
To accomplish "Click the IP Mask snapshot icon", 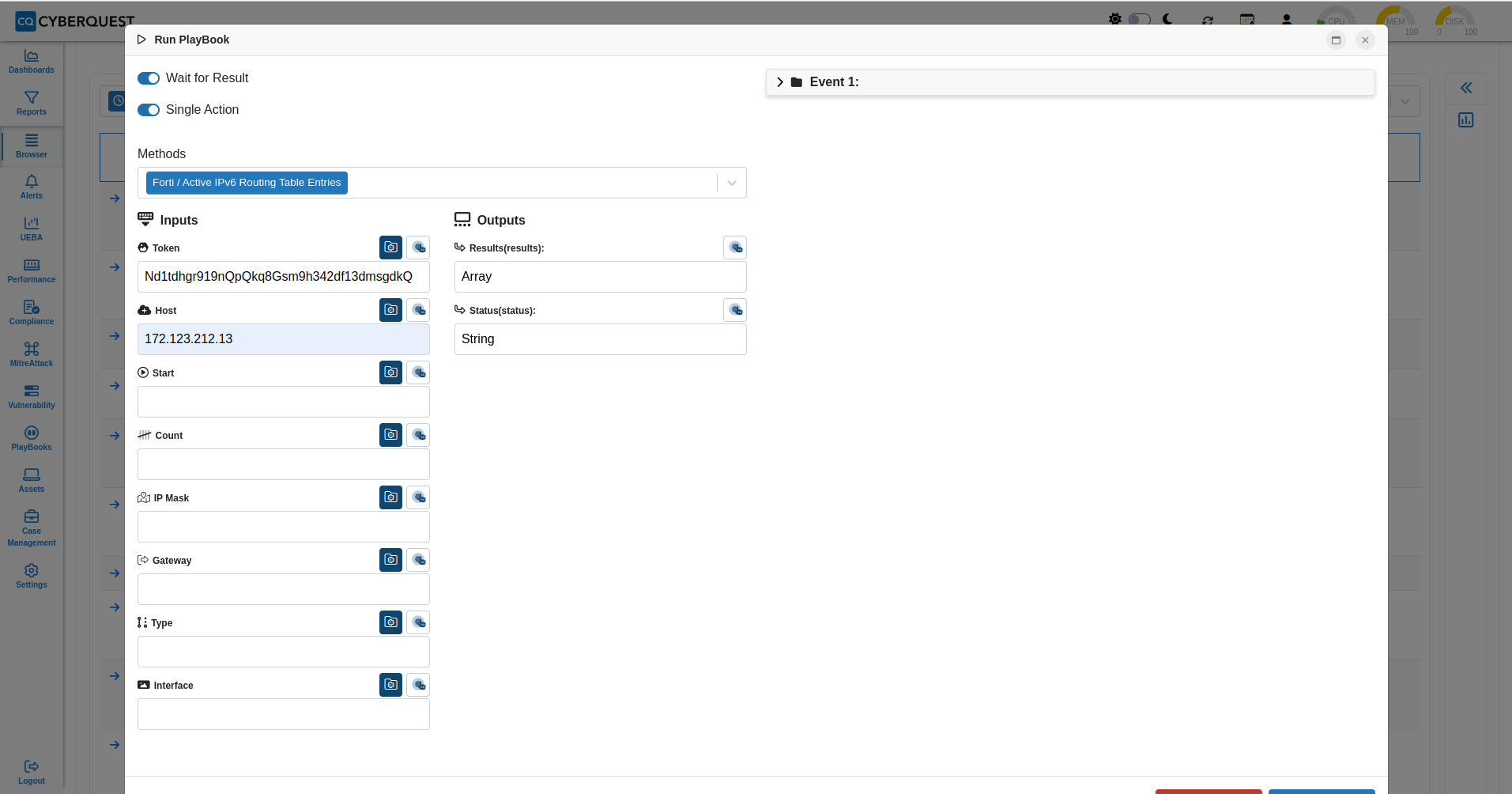I will coord(391,497).
